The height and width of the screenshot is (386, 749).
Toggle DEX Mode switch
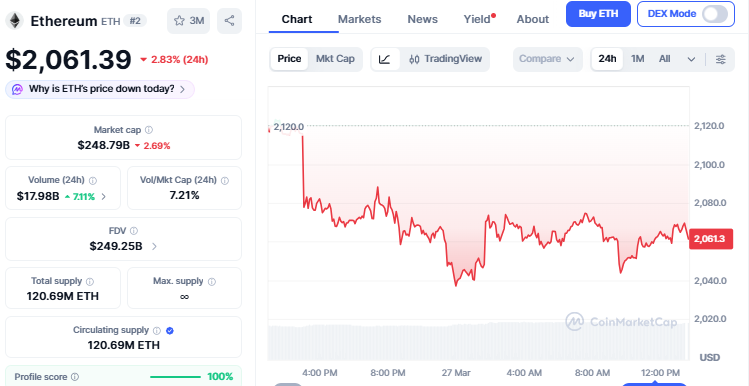coord(715,14)
